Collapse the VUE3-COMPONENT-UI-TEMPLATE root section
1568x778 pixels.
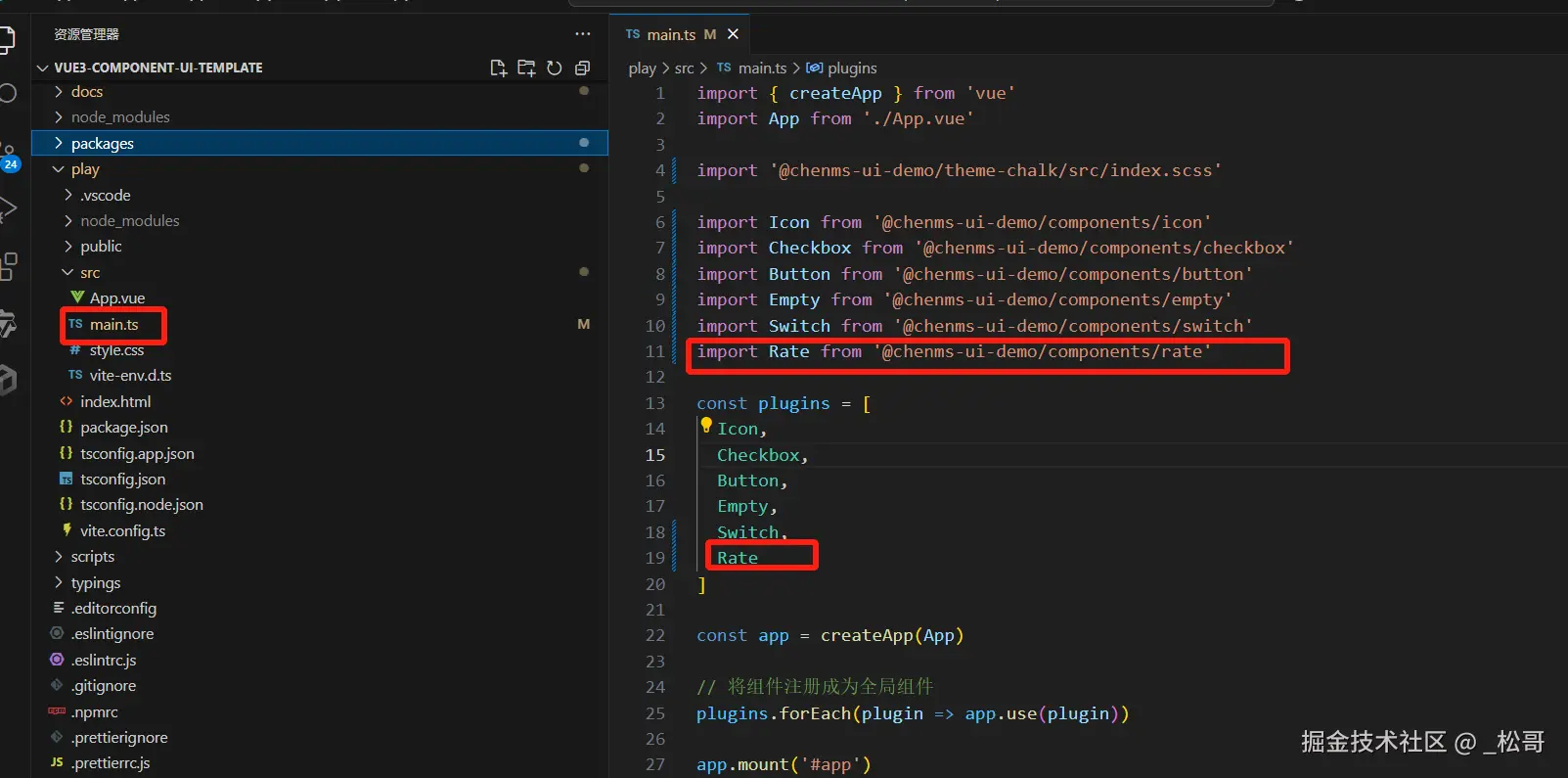157,68
